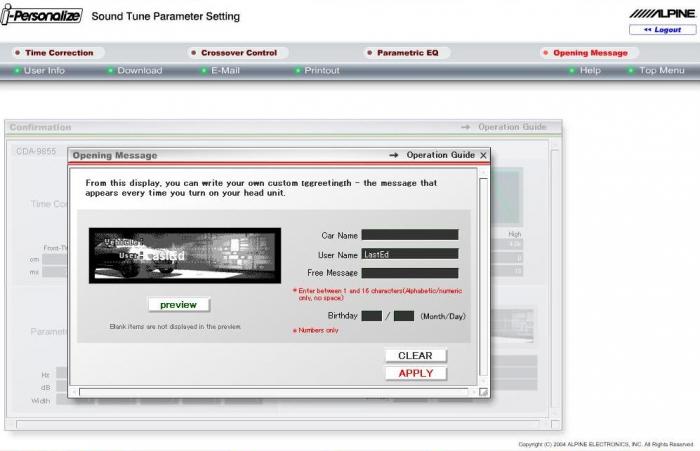
Task: Go to Download menu item
Action: [x=139, y=71]
